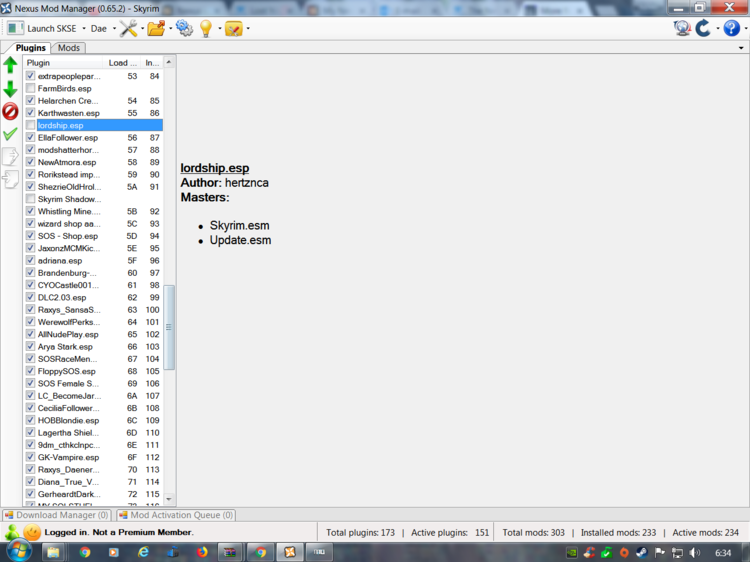Click the plugin list scrollbar thumb
The image size is (750, 562).
tap(169, 327)
